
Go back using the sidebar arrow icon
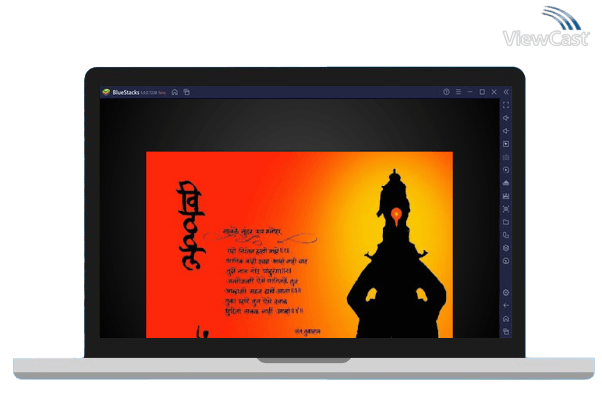[506, 306]
